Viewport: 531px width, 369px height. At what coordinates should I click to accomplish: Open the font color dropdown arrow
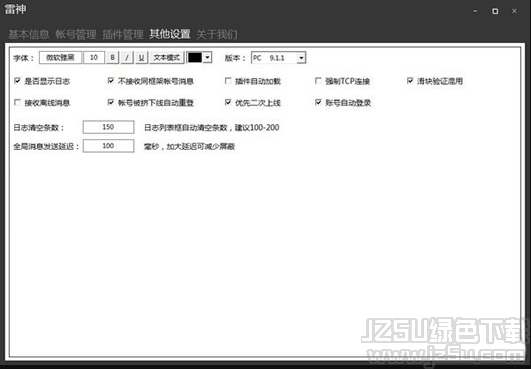click(207, 58)
